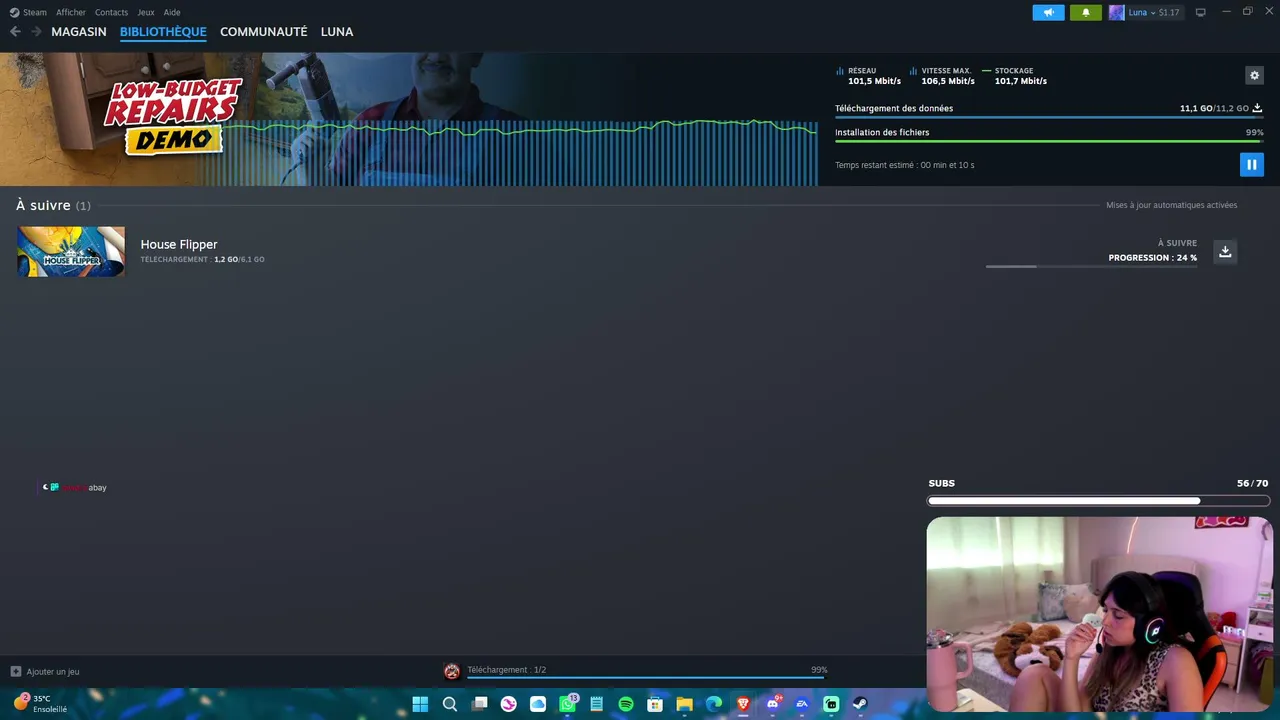Click the Steam icon in the taskbar

[x=860, y=704]
